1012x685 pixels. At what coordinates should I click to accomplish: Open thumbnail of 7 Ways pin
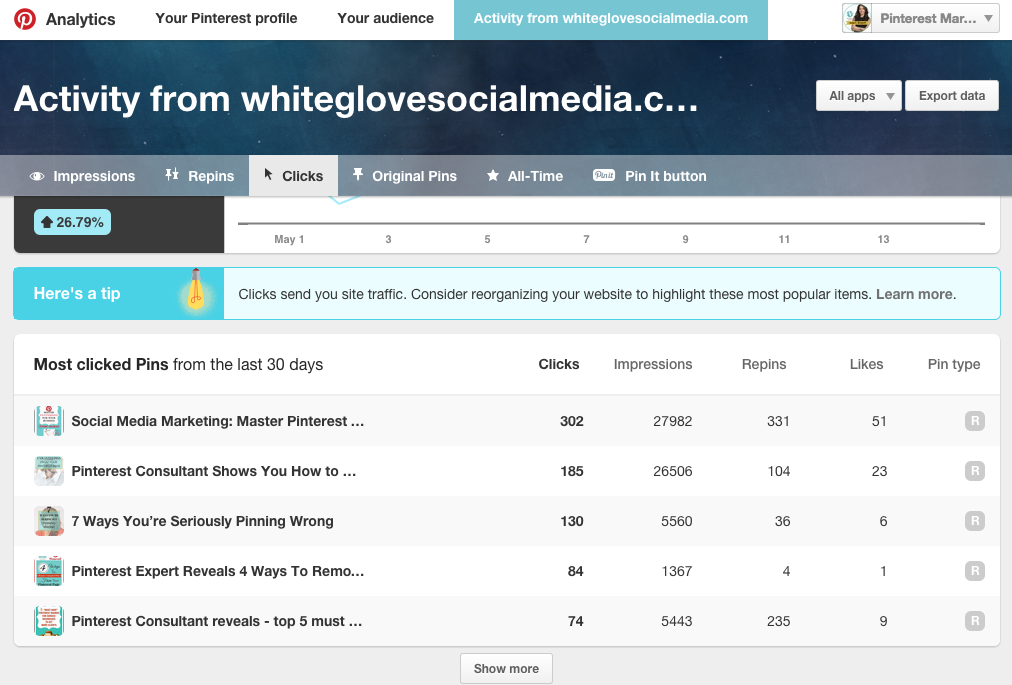pos(49,521)
